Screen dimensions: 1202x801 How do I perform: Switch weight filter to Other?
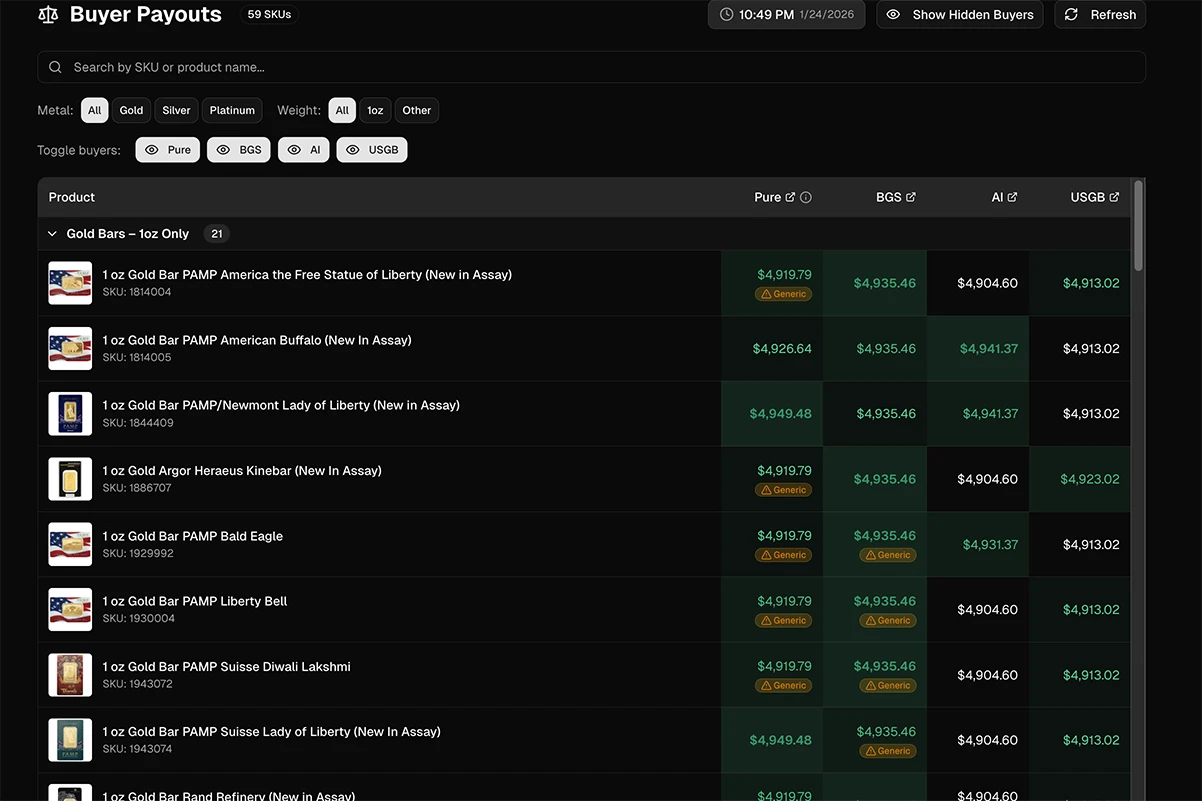[416, 110]
